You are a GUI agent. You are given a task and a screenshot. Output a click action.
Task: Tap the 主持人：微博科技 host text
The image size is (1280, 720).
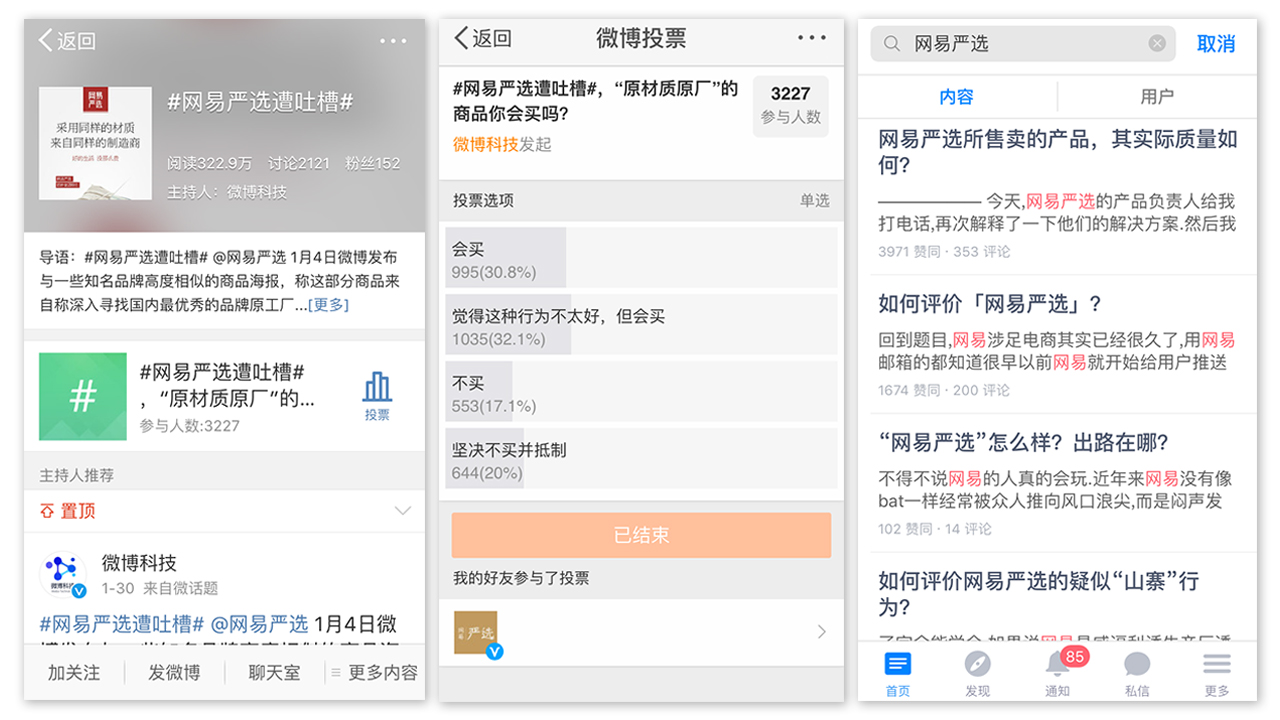(227, 192)
